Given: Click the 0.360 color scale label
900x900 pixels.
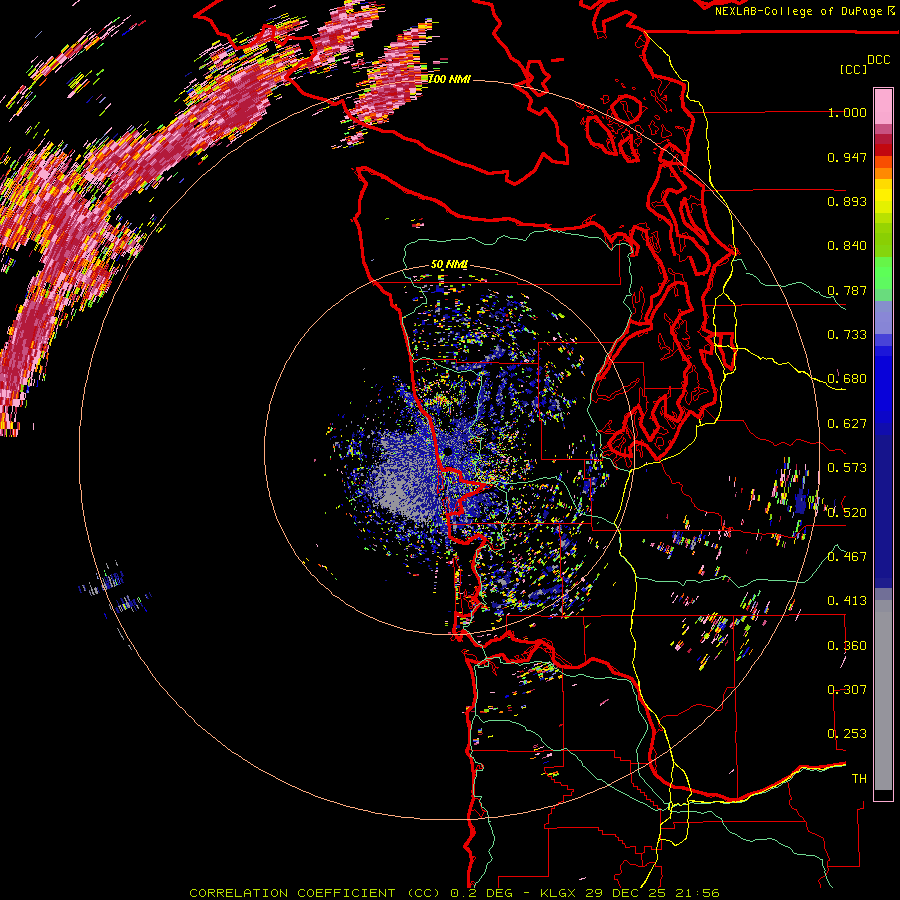Looking at the screenshot, I should (847, 646).
